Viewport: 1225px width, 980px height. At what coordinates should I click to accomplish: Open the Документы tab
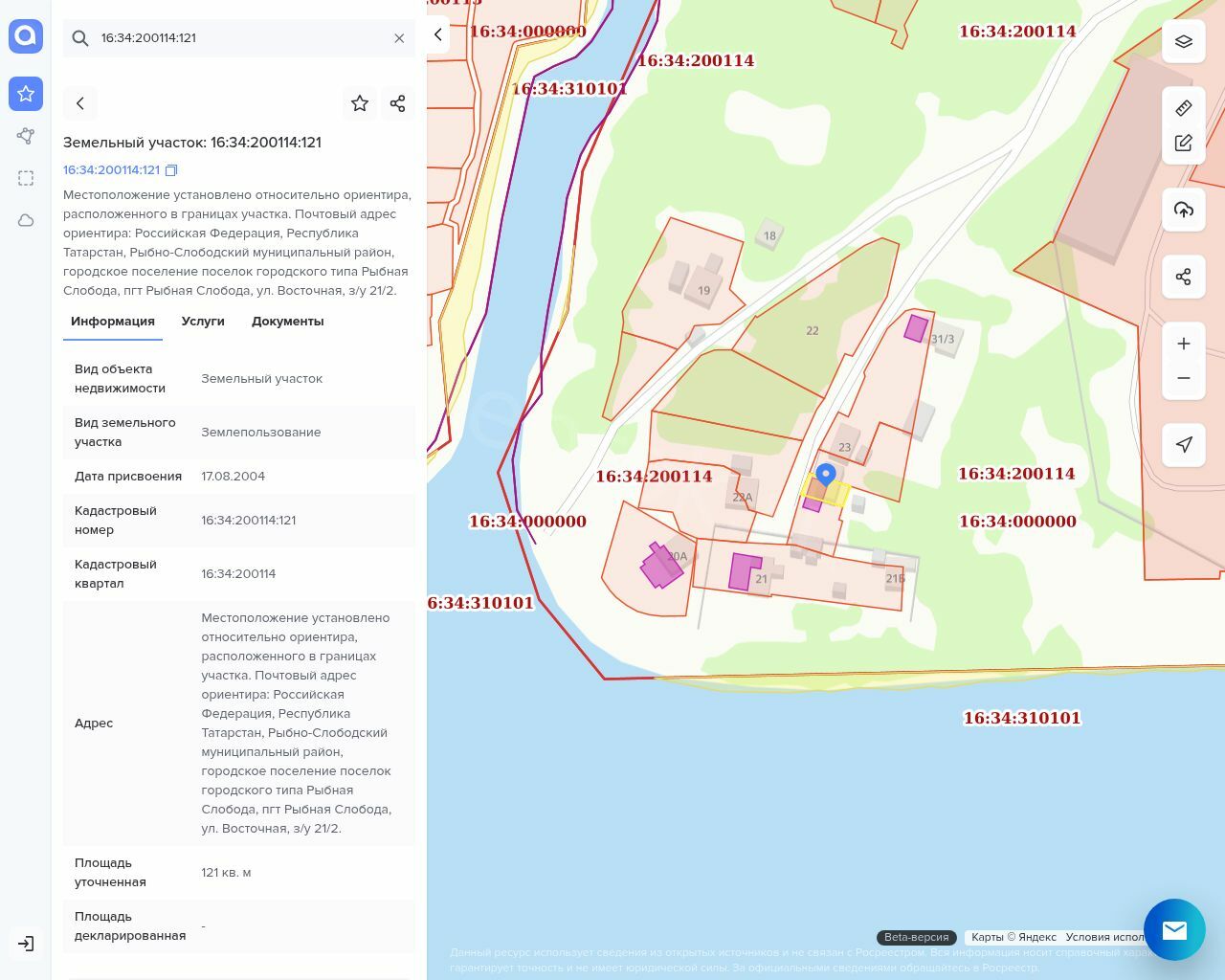287,322
